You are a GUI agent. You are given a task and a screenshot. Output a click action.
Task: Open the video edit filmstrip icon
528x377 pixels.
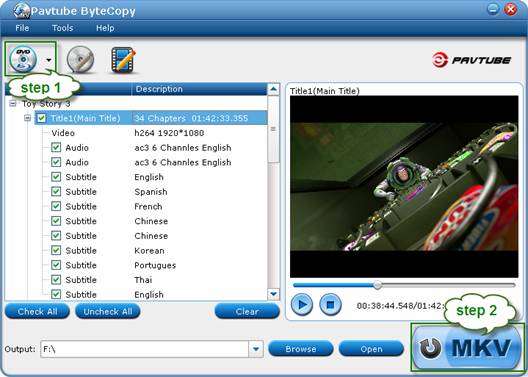pos(124,60)
